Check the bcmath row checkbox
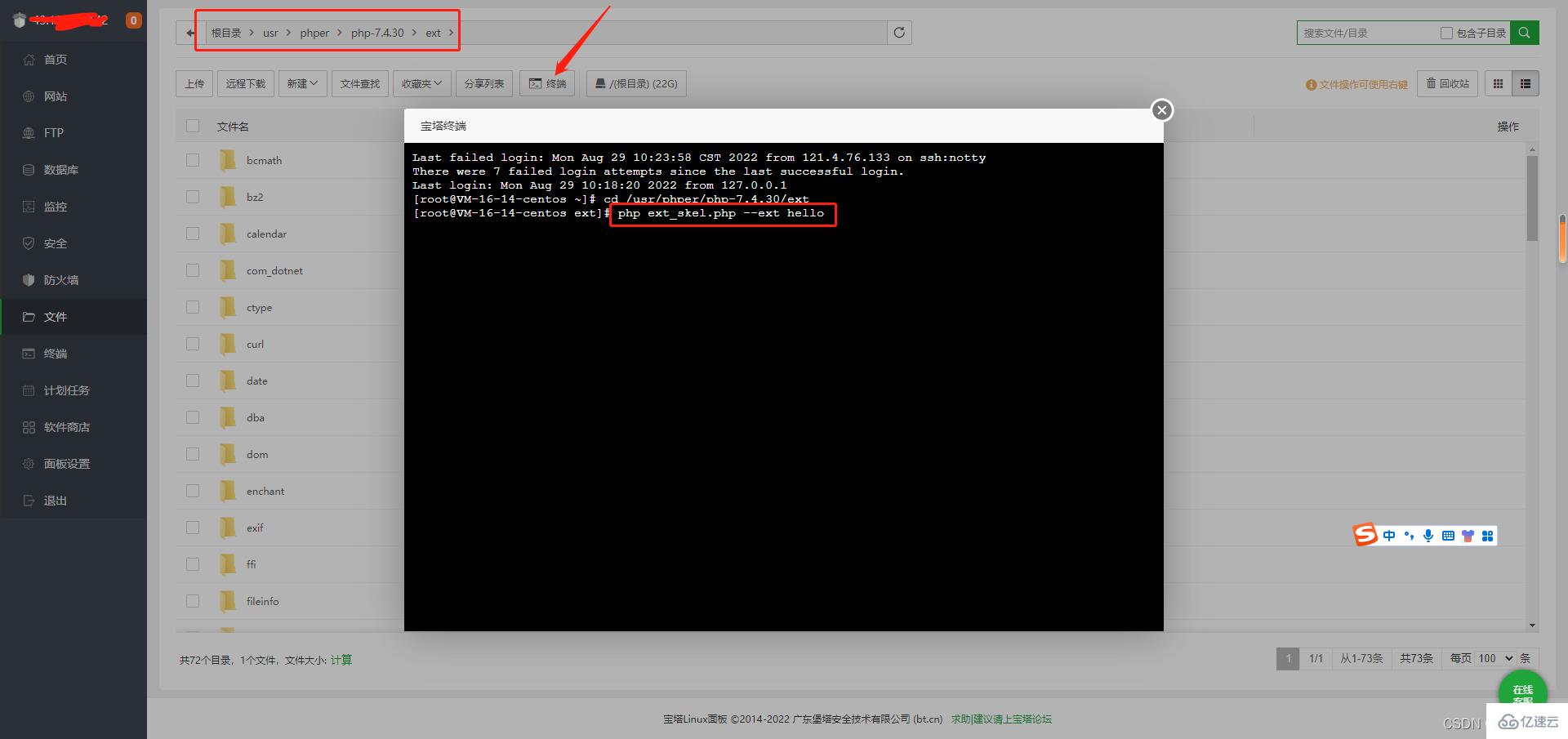This screenshot has height=739, width=1568. [x=193, y=160]
